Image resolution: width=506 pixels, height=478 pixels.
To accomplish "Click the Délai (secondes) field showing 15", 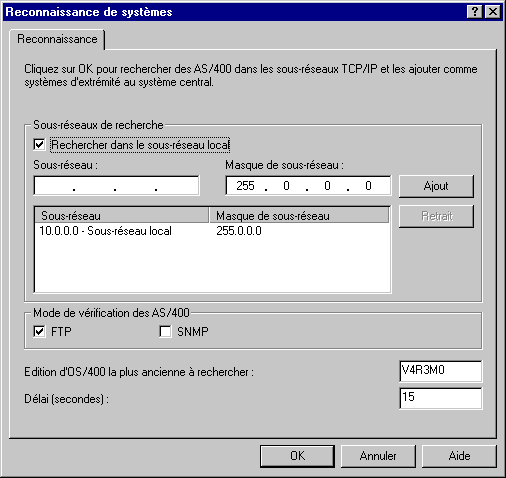I will (x=440, y=398).
